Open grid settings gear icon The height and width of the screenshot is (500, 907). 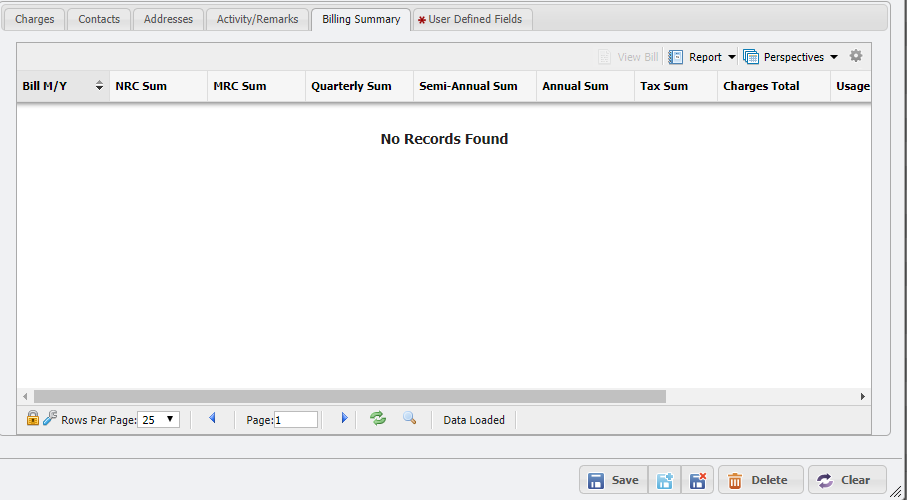pos(855,57)
